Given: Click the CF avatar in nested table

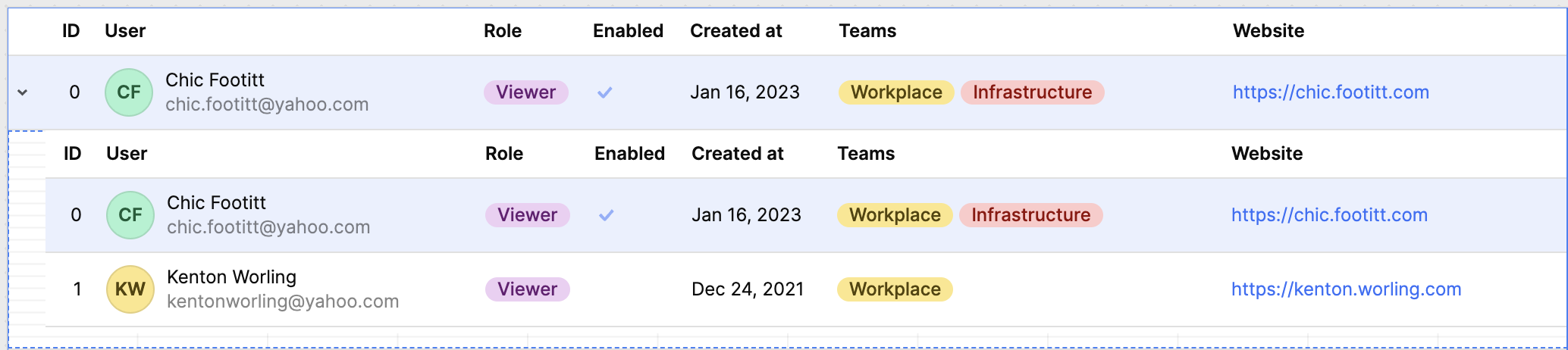Looking at the screenshot, I should (x=130, y=215).
